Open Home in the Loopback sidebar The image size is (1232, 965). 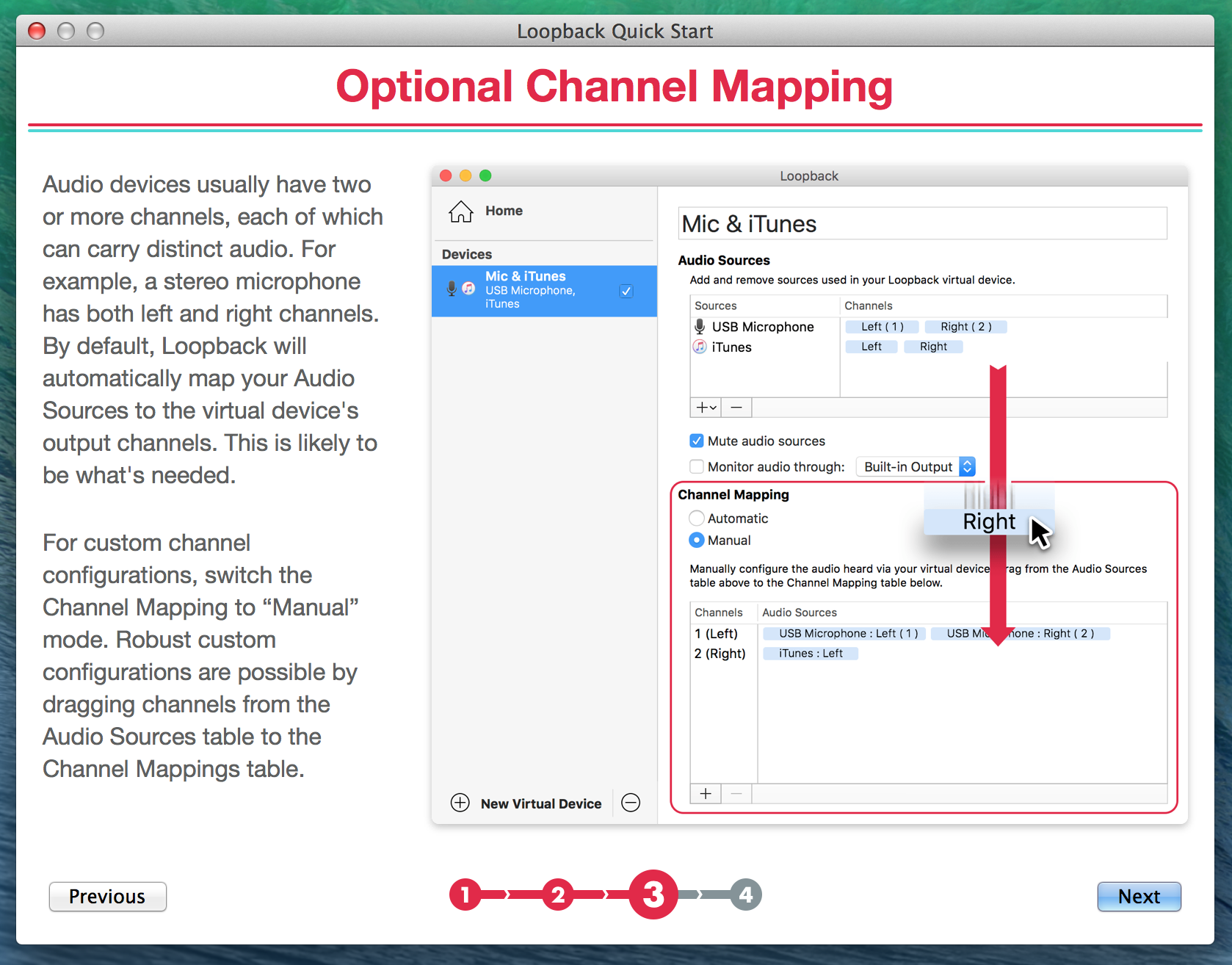(485, 211)
